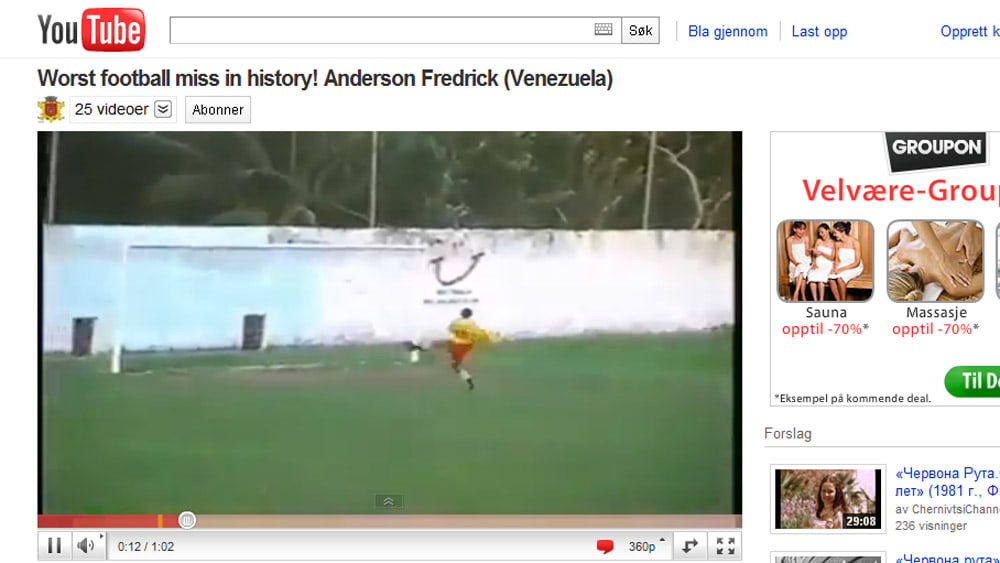Mute the video volume icon
Viewport: 1000px width, 563px height.
tap(85, 546)
